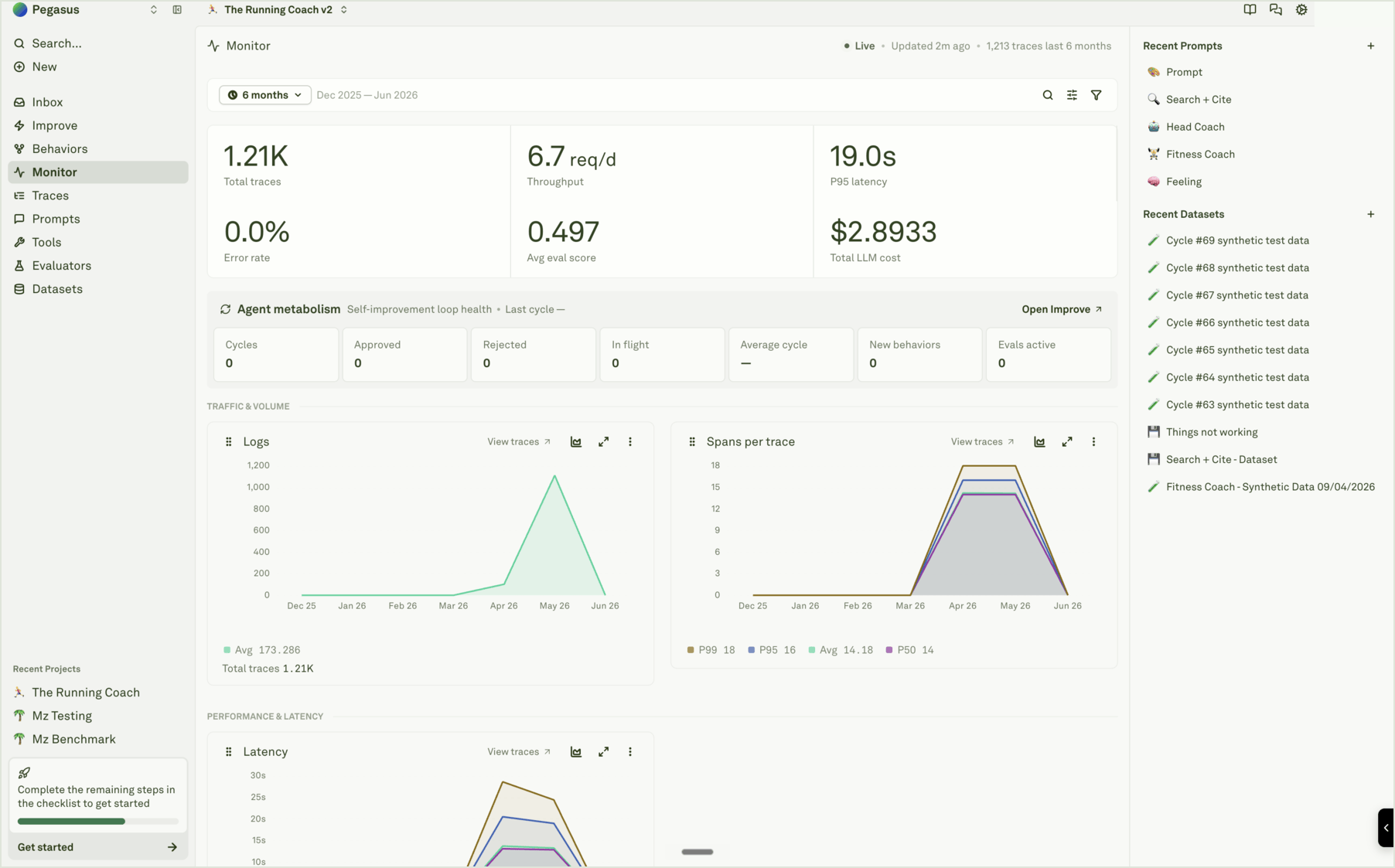The image size is (1395, 868).
Task: Click the Get started button
Action: pos(98,848)
